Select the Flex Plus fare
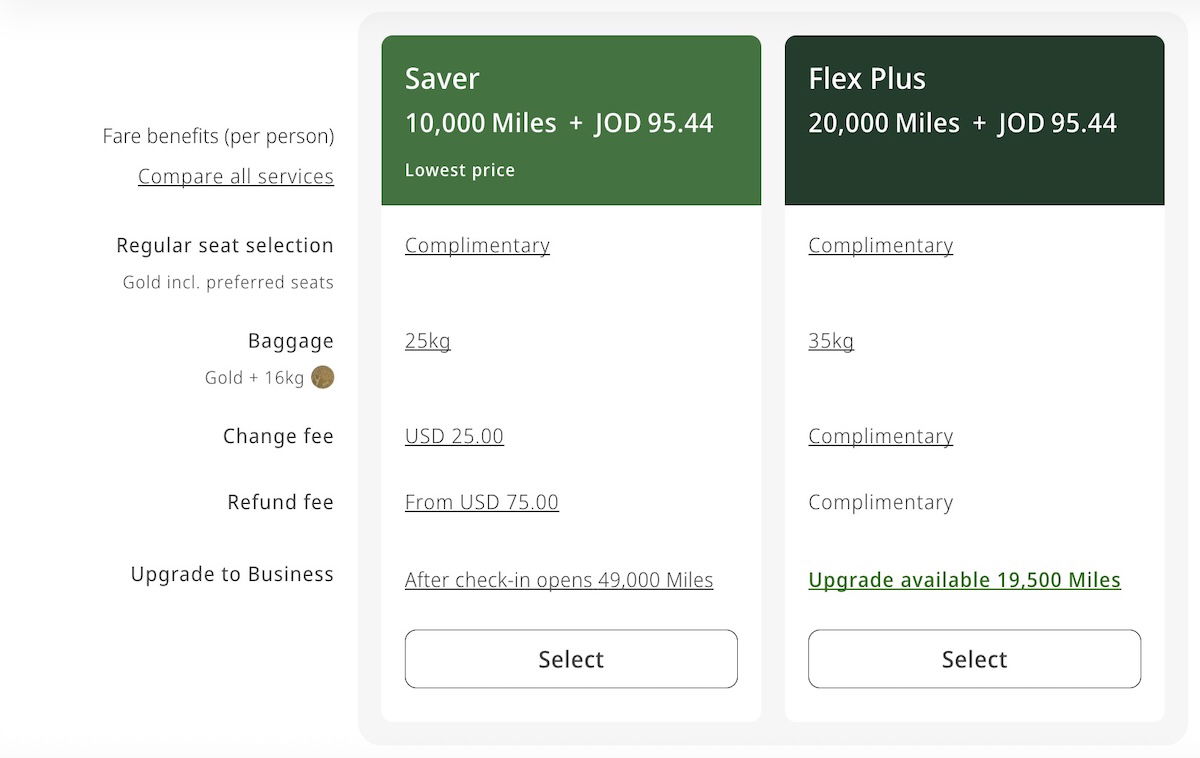Image resolution: width=1200 pixels, height=758 pixels. point(974,659)
